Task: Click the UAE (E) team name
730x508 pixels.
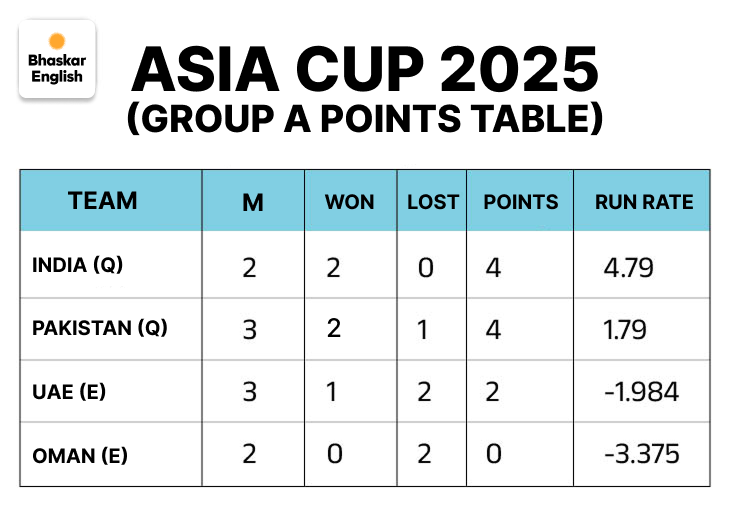Action: [x=69, y=390]
